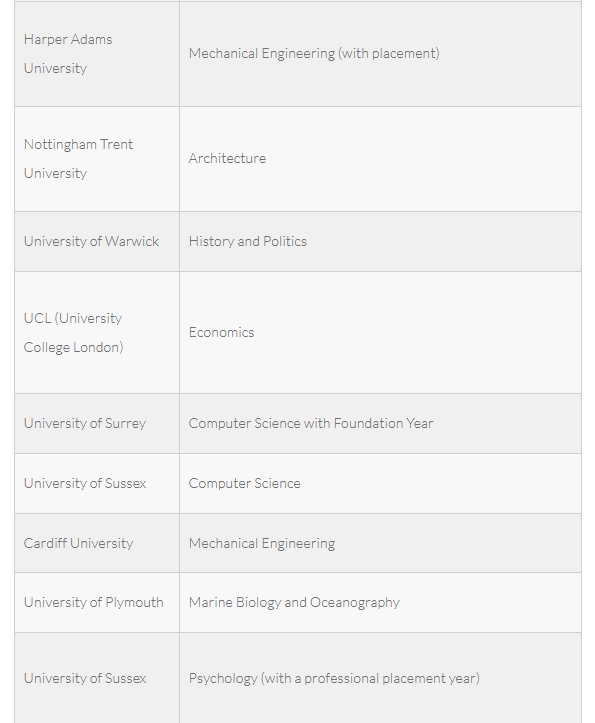Click History and Politics text
Viewport: 595px width, 723px height.
[248, 241]
